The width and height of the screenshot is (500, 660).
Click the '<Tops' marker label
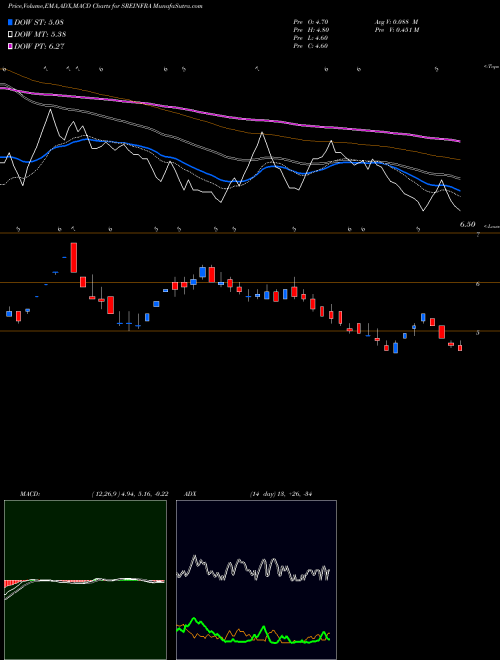tap(491, 67)
